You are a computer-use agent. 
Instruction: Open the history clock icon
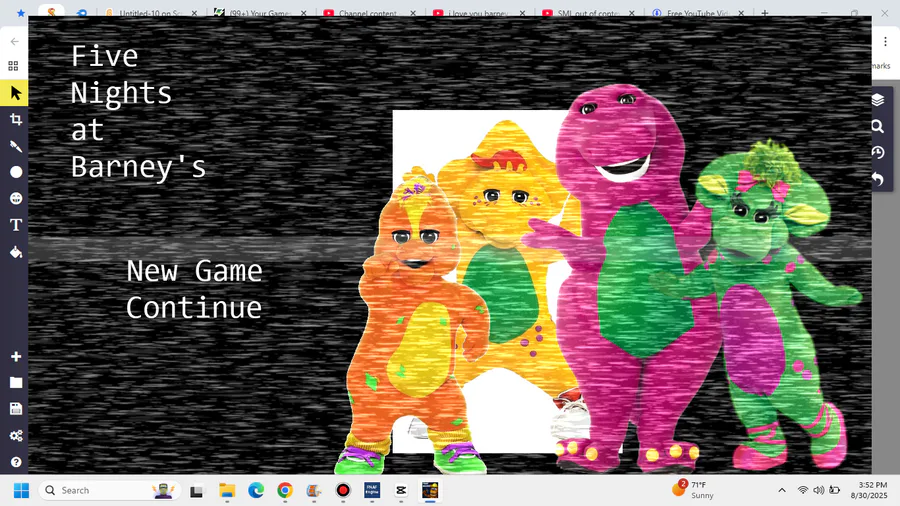(x=878, y=153)
